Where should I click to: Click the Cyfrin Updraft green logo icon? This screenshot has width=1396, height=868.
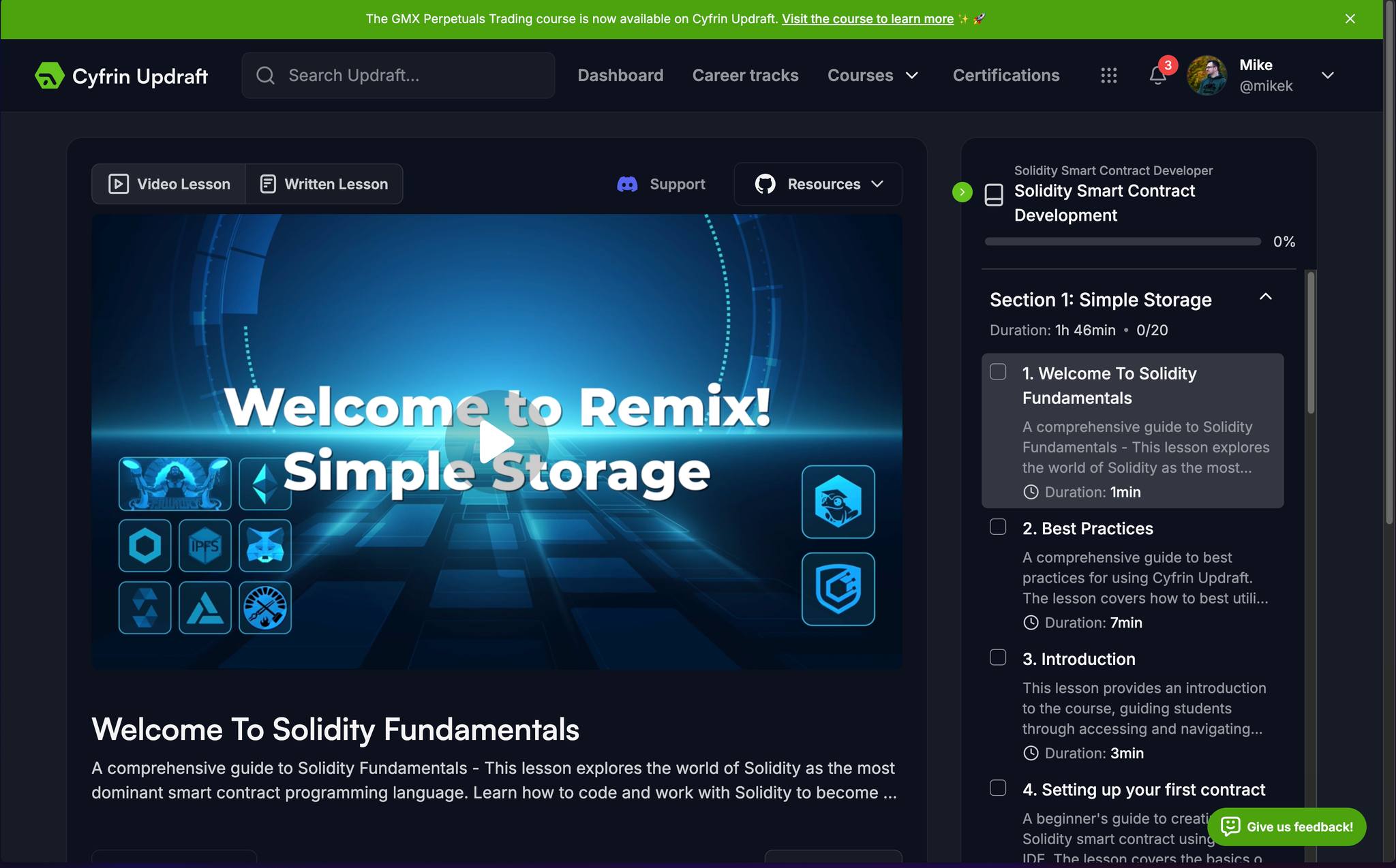49,76
